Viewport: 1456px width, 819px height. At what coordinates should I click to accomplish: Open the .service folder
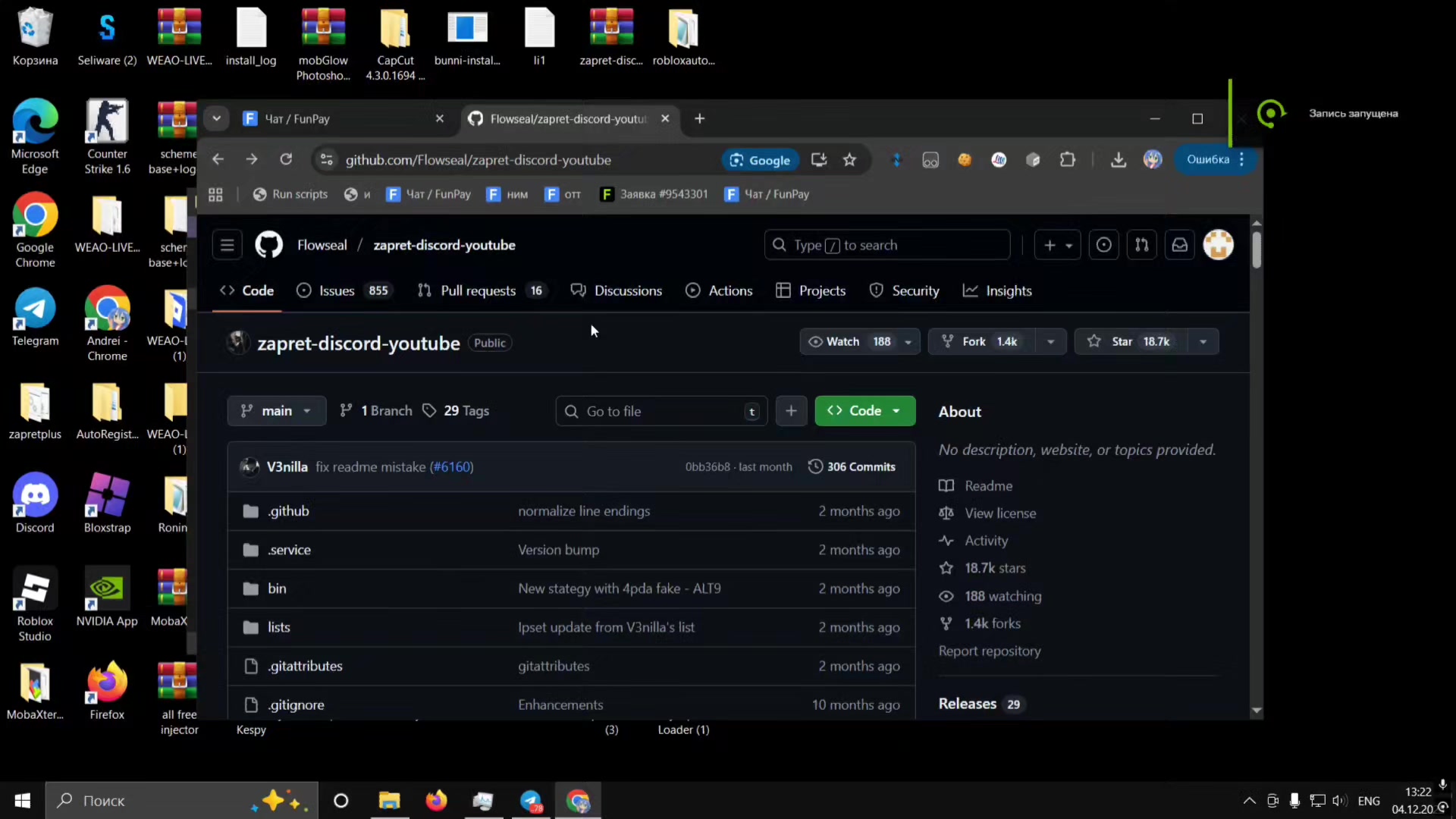[x=289, y=550]
